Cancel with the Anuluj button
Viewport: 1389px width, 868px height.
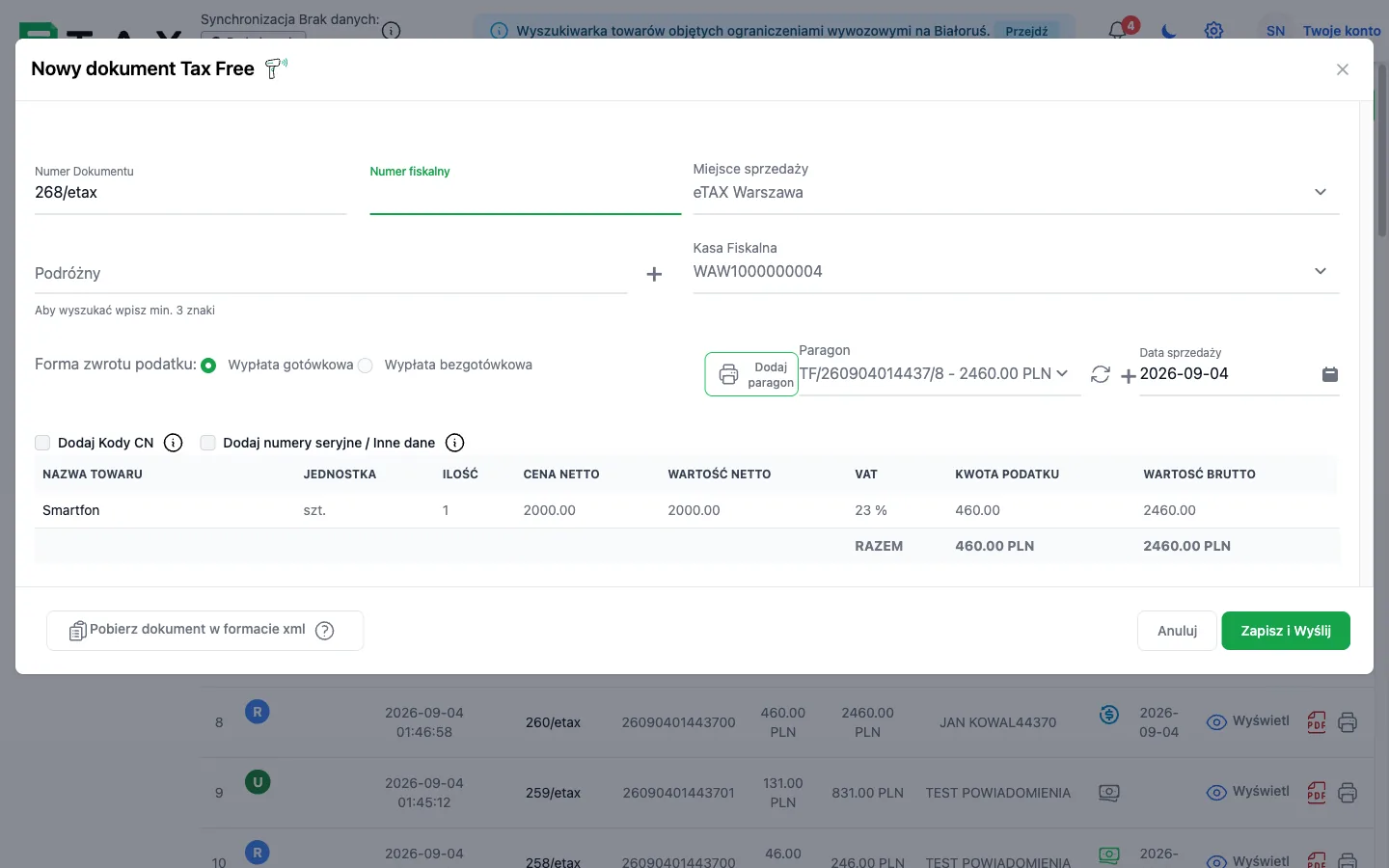tap(1177, 631)
